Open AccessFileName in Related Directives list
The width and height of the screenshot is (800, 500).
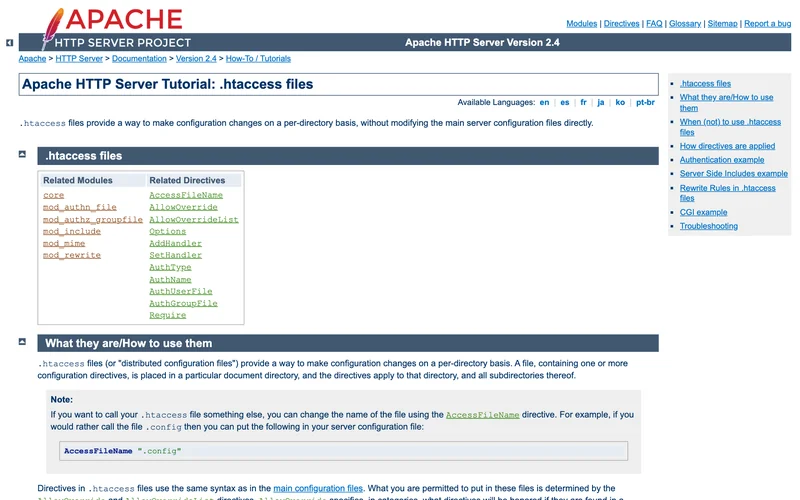point(186,195)
